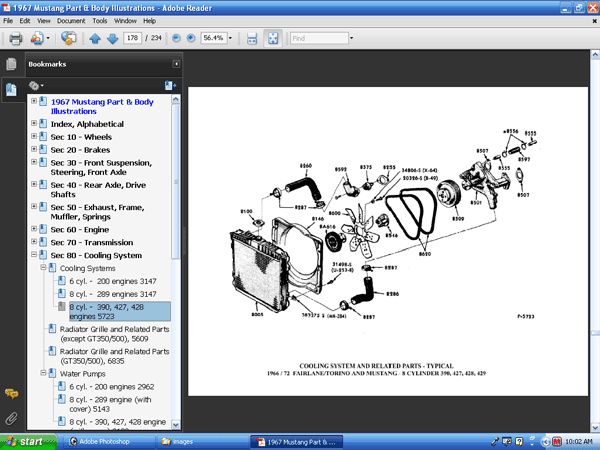Click the bookmark icon beside Index, Alphabetical
Screen dimensions: 600x450
point(43,124)
